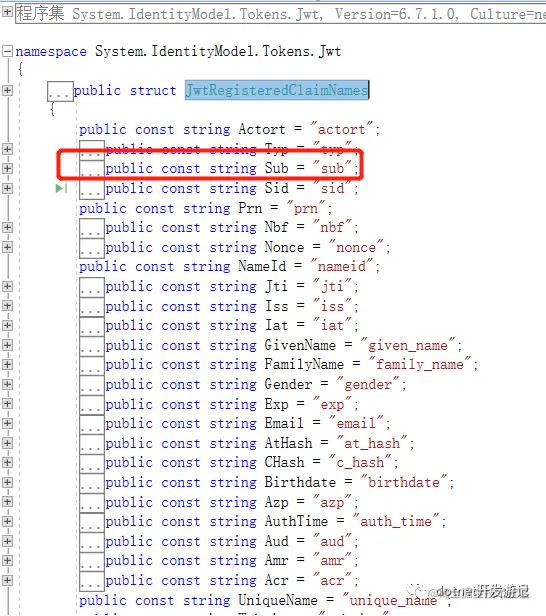Open collapsed ellipsis box before FamilyName declaration

click(92, 365)
